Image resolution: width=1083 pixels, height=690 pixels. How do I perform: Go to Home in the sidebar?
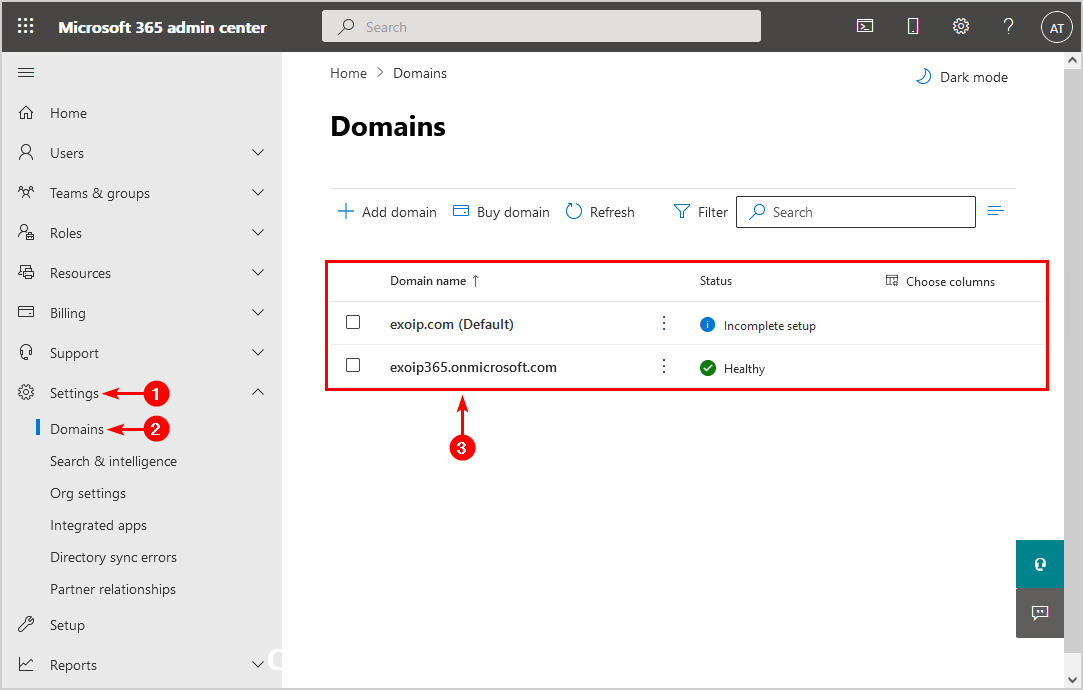68,113
